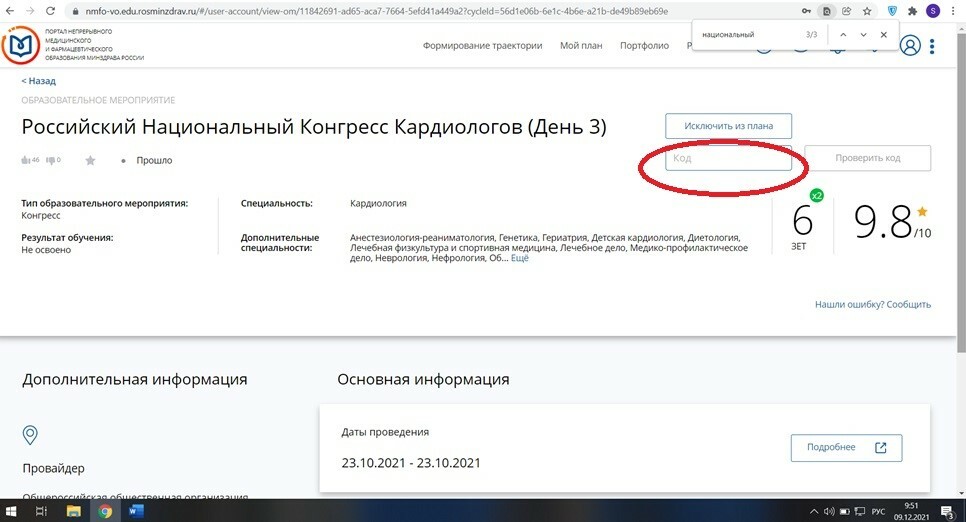Bookmark page with Chrome star icon
This screenshot has height=522, width=966.
(867, 11)
